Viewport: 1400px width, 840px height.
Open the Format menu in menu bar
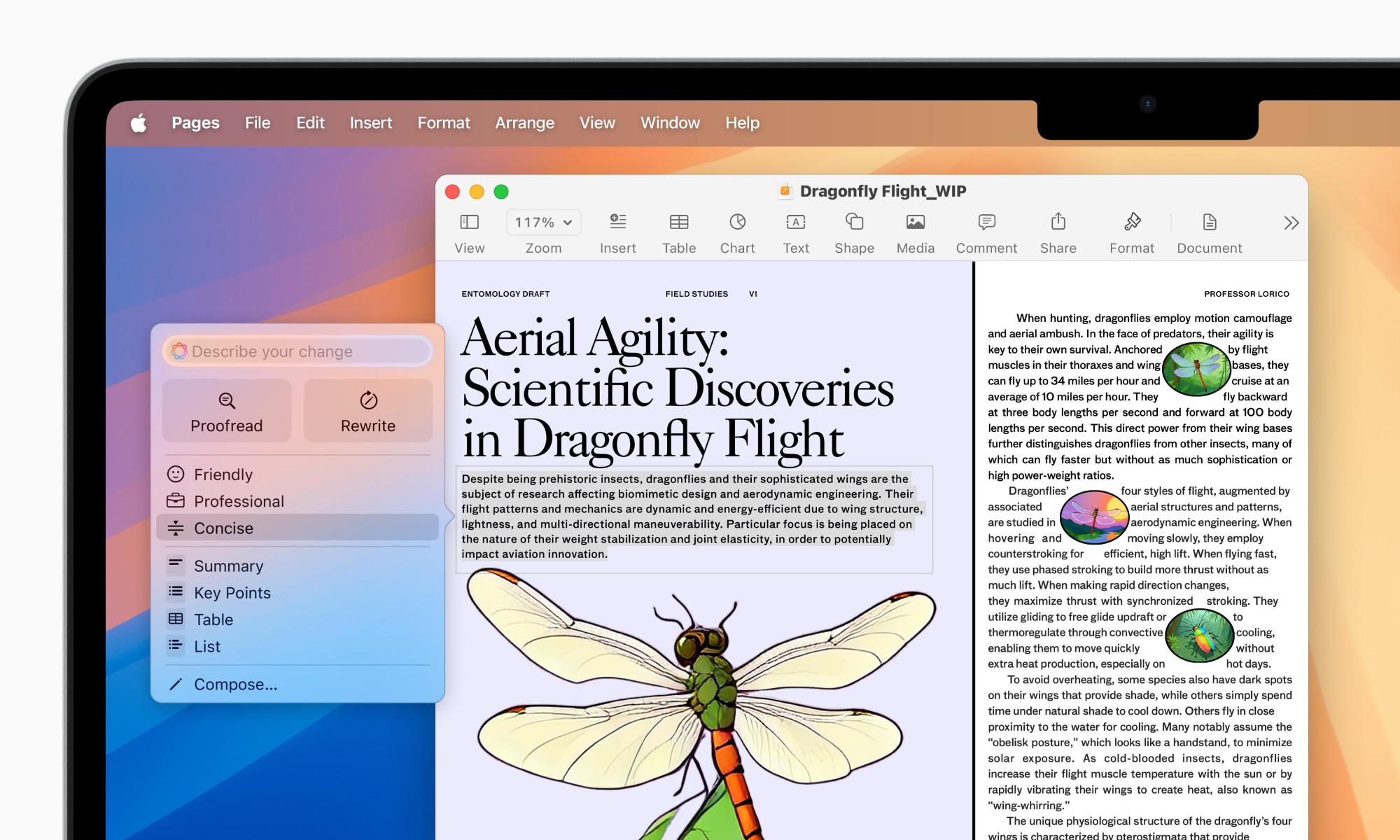point(444,123)
